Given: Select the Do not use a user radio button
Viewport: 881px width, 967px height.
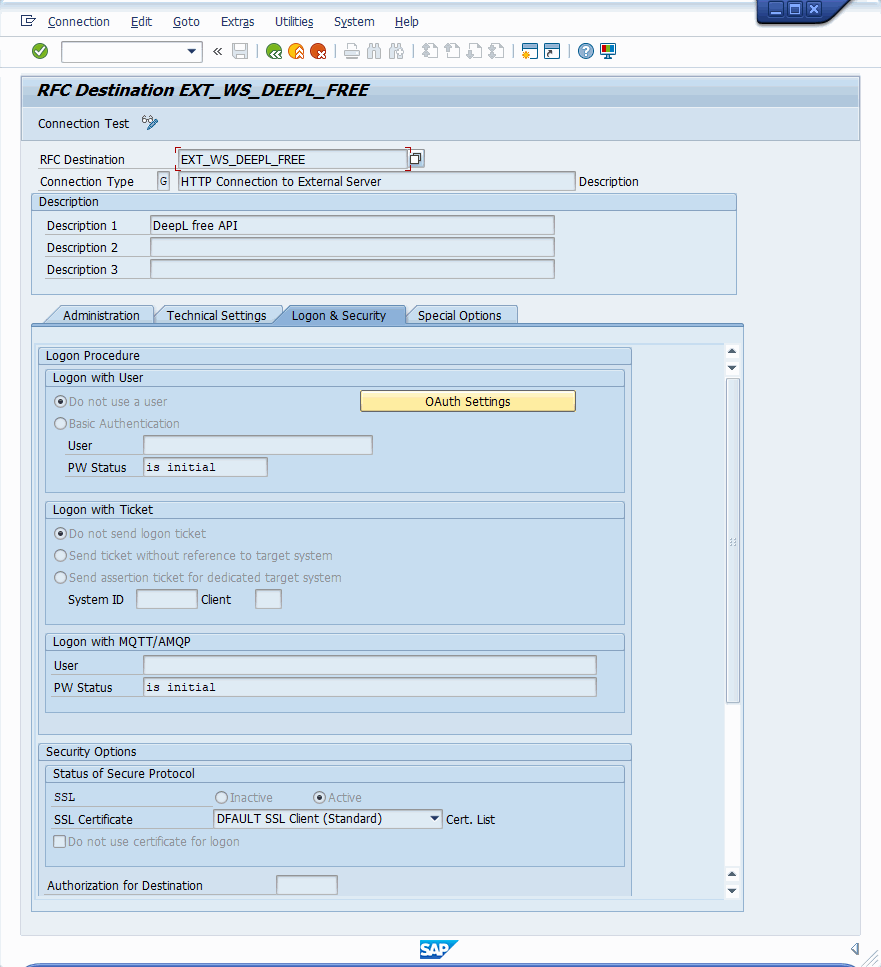Looking at the screenshot, I should tap(60, 401).
